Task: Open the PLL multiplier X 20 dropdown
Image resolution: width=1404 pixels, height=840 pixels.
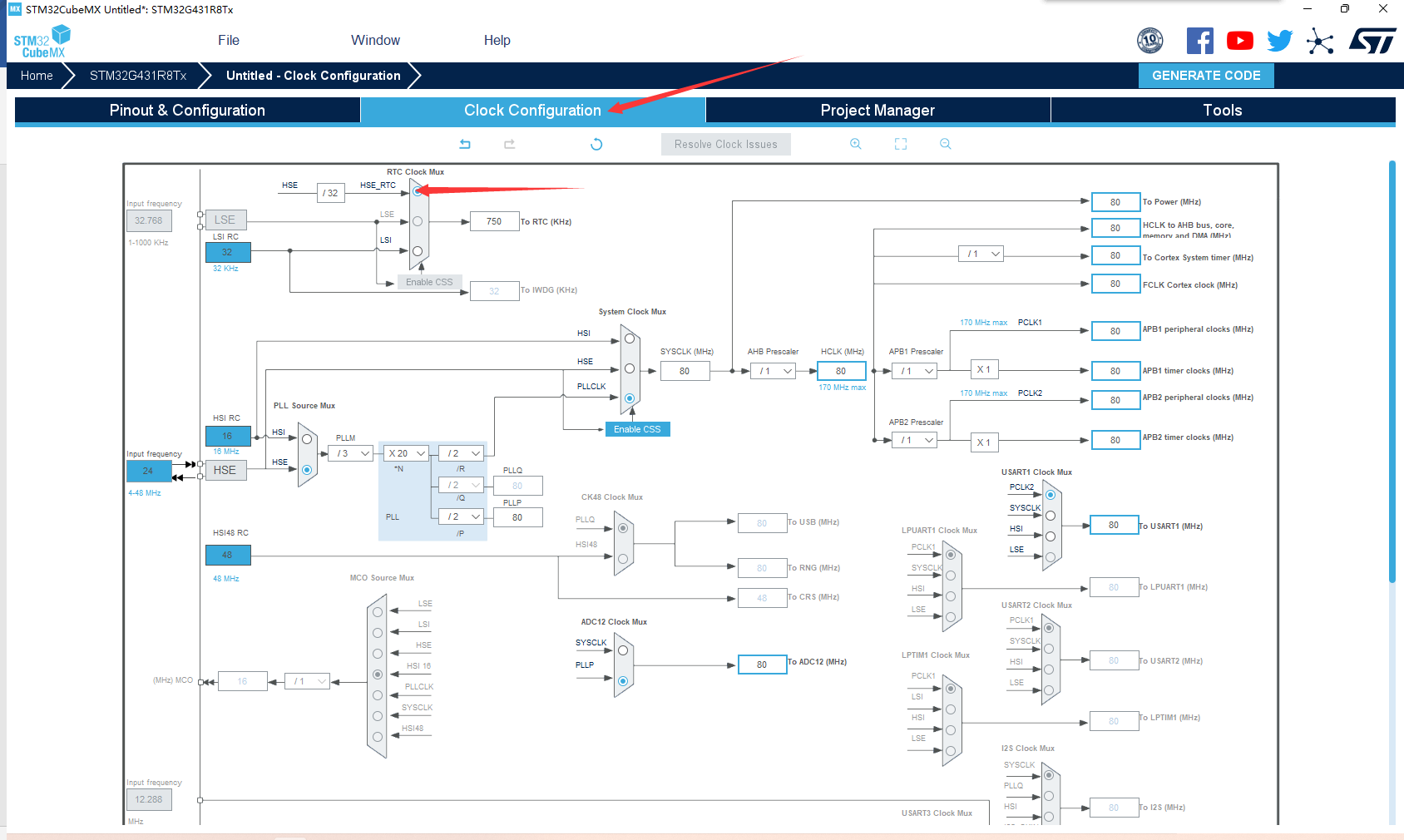Action: click(x=407, y=453)
